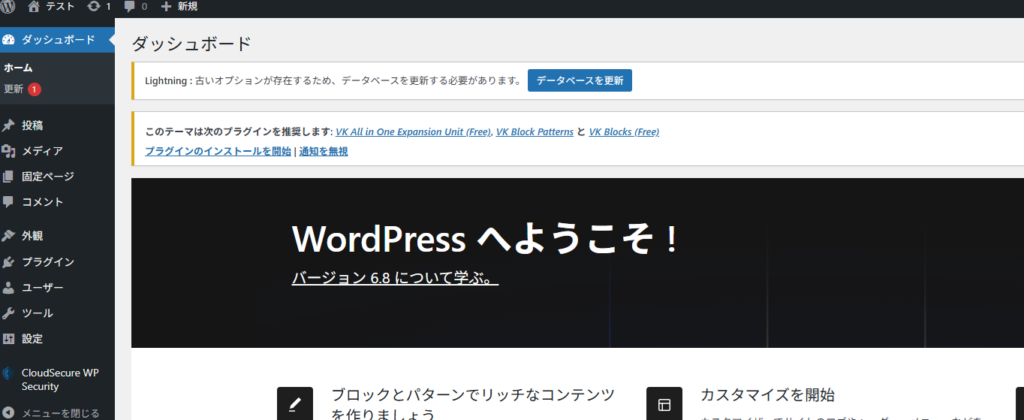1024x420 pixels.
Task: Click the CloudSecure WP Security shield icon
Action: (x=8, y=374)
